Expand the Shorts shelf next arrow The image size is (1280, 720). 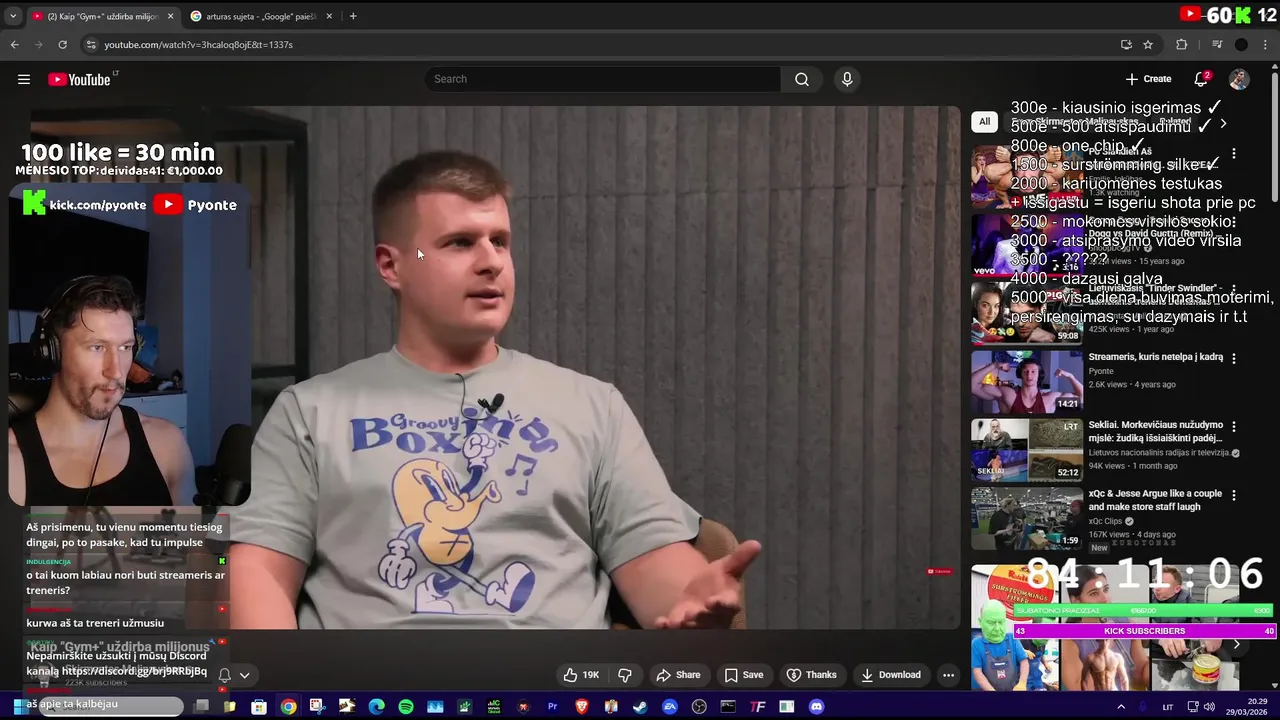(1236, 645)
